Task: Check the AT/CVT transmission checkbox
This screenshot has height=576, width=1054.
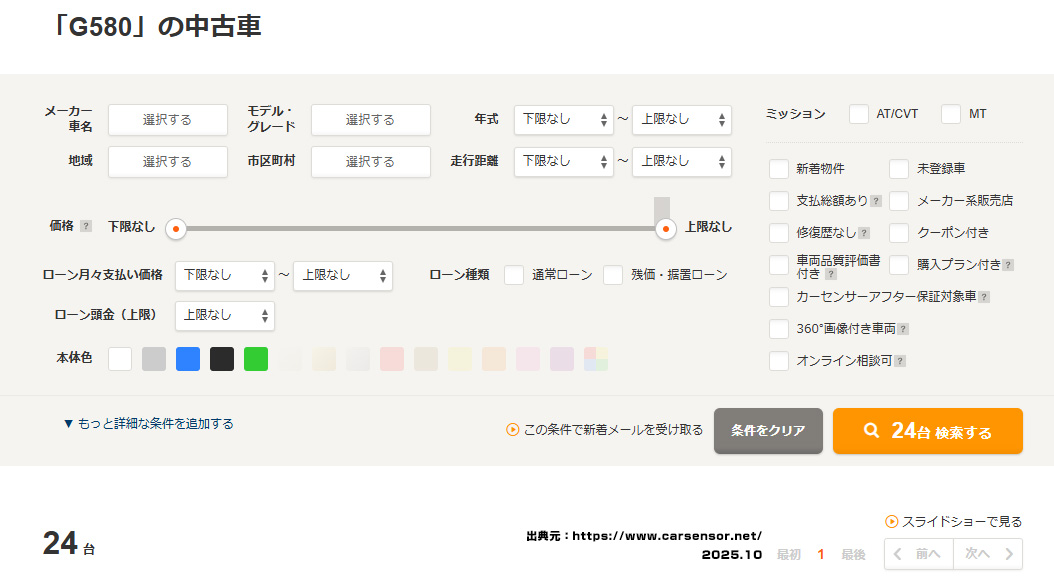Action: tap(859, 114)
